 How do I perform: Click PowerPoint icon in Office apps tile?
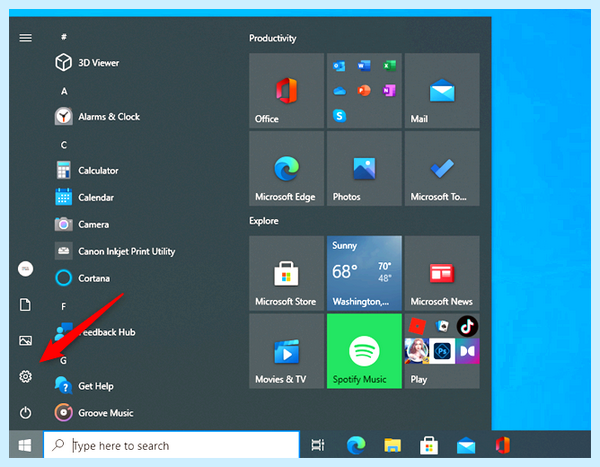[364, 91]
